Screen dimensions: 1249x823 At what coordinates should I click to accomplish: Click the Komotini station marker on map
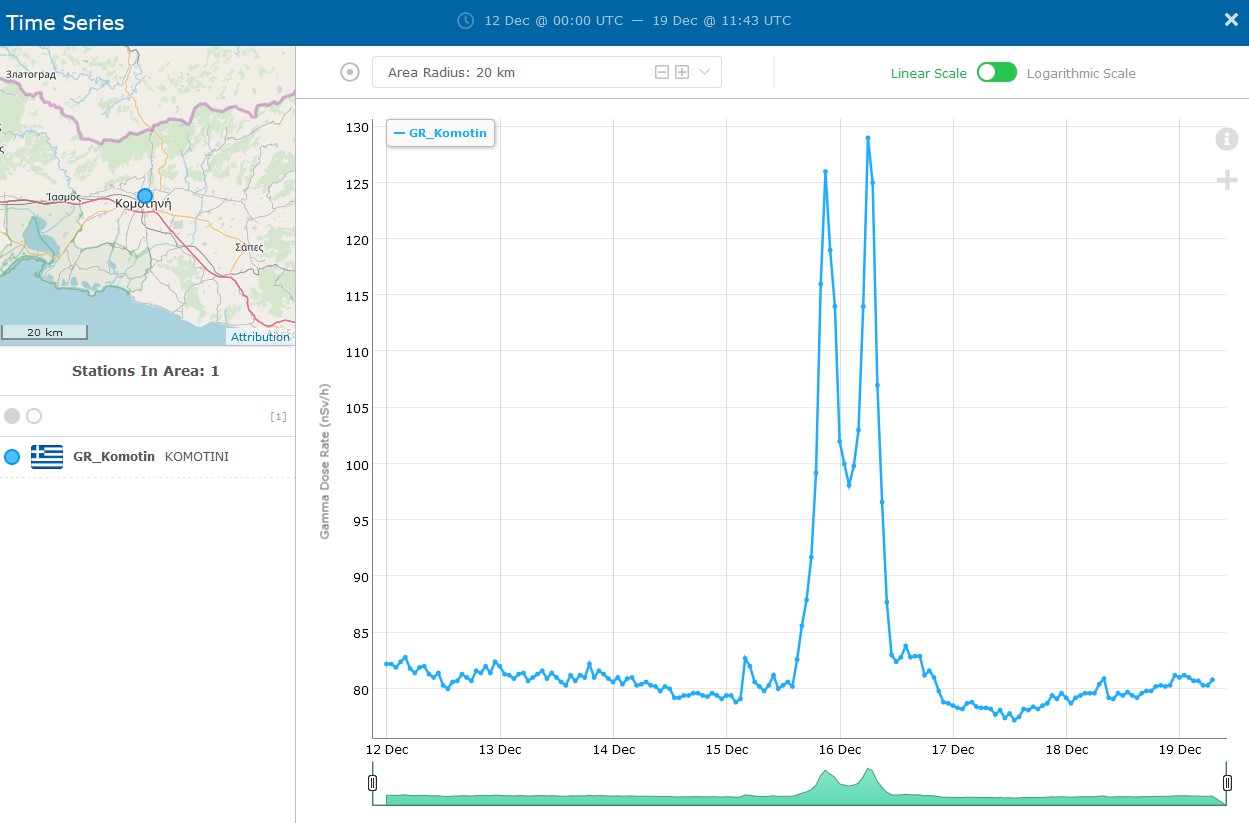[x=145, y=196]
